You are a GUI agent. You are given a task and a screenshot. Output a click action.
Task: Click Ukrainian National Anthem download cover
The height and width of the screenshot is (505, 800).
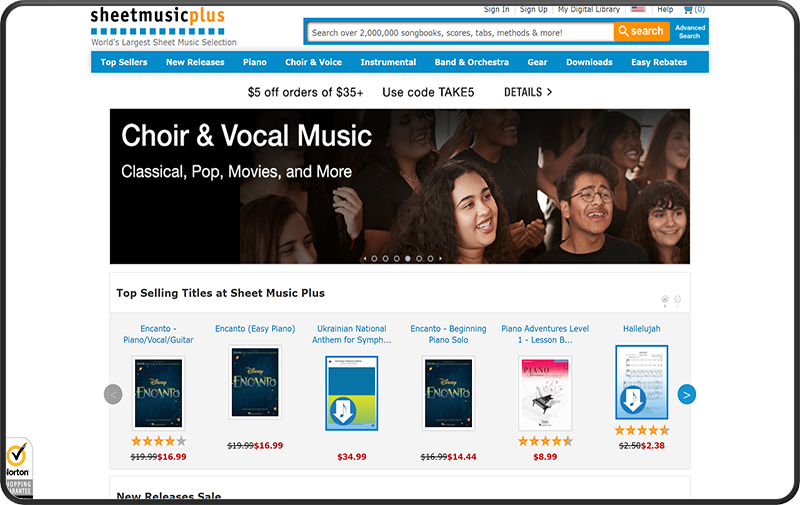(352, 393)
